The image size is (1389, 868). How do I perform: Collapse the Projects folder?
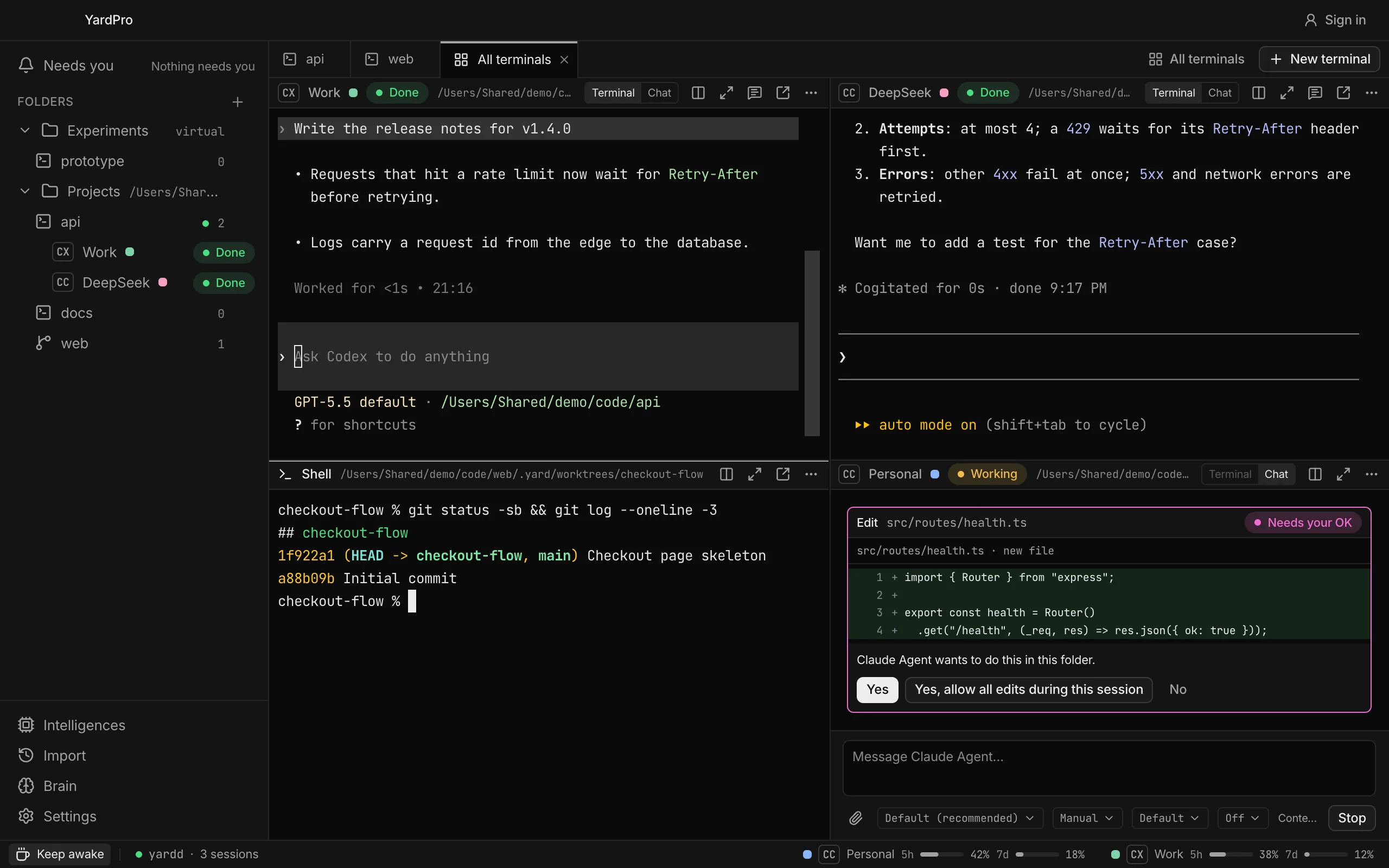pyautogui.click(x=24, y=191)
